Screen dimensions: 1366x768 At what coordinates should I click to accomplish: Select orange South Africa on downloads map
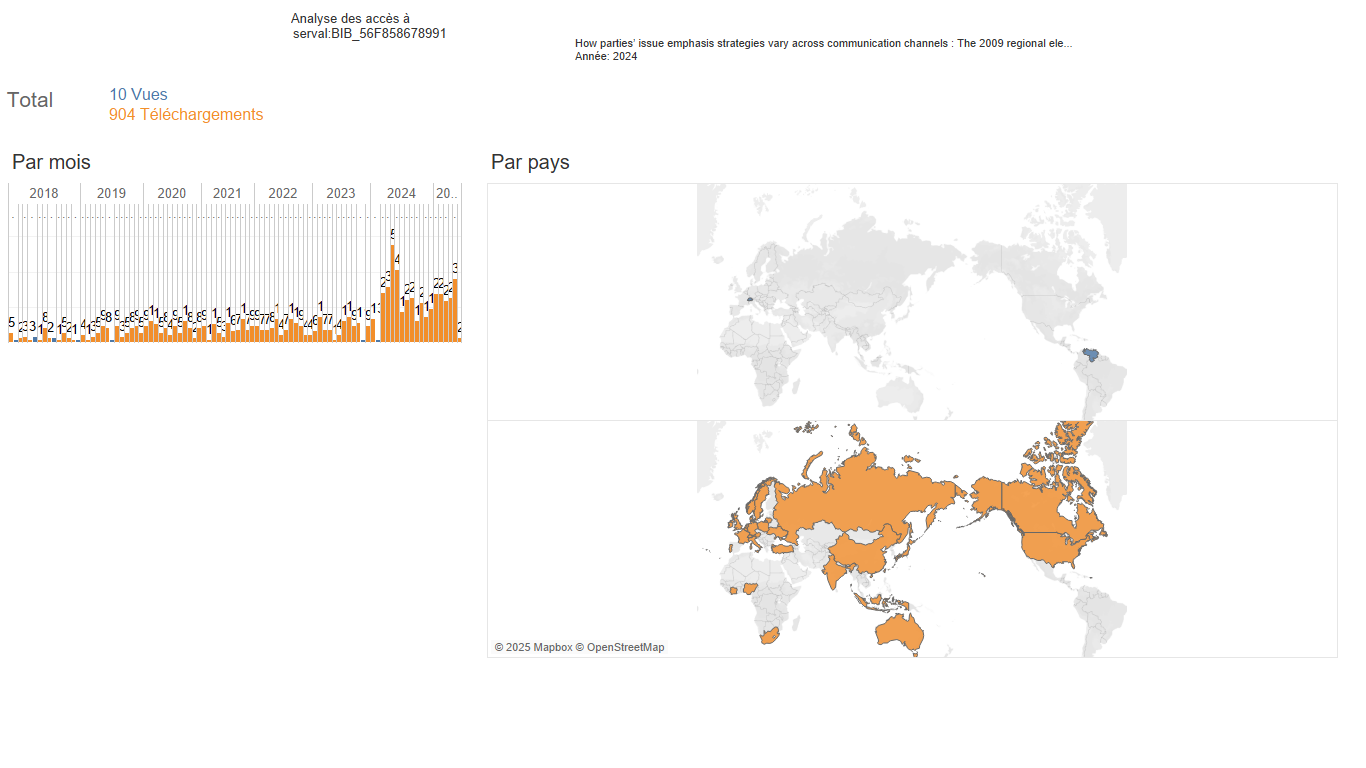[768, 636]
